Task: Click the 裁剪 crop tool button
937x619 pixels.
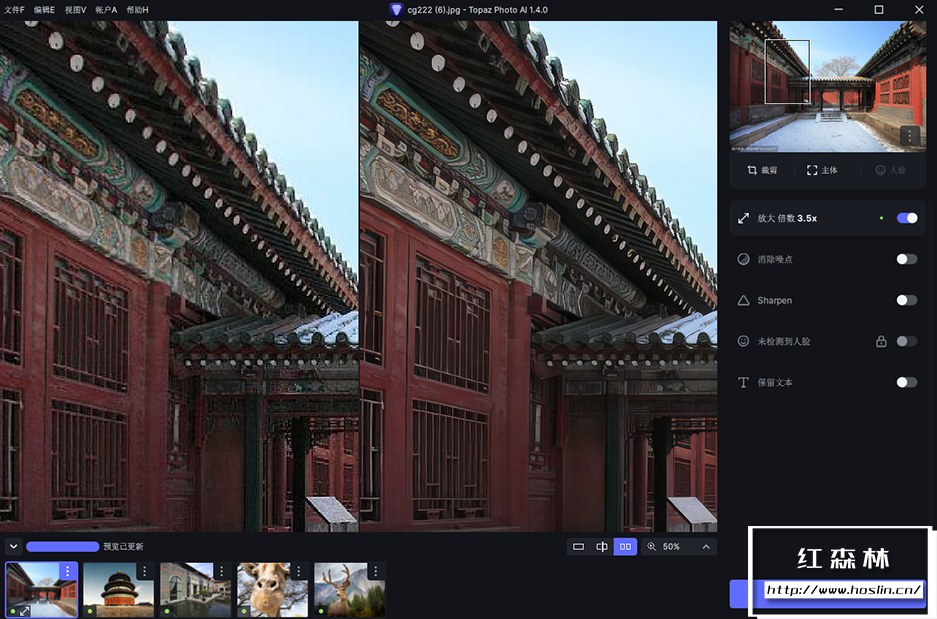Action: [x=762, y=170]
